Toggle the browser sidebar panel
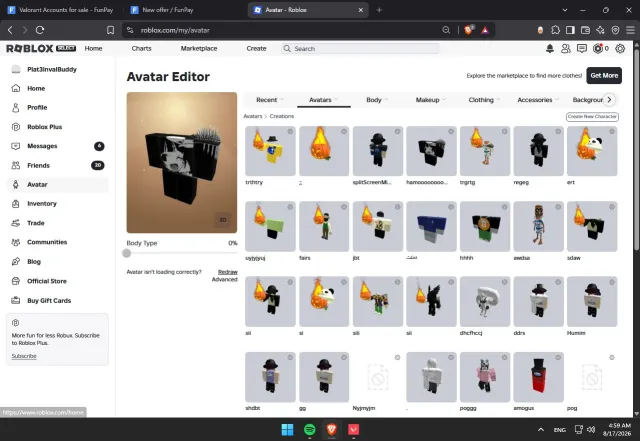This screenshot has height=441, width=640. pos(570,30)
